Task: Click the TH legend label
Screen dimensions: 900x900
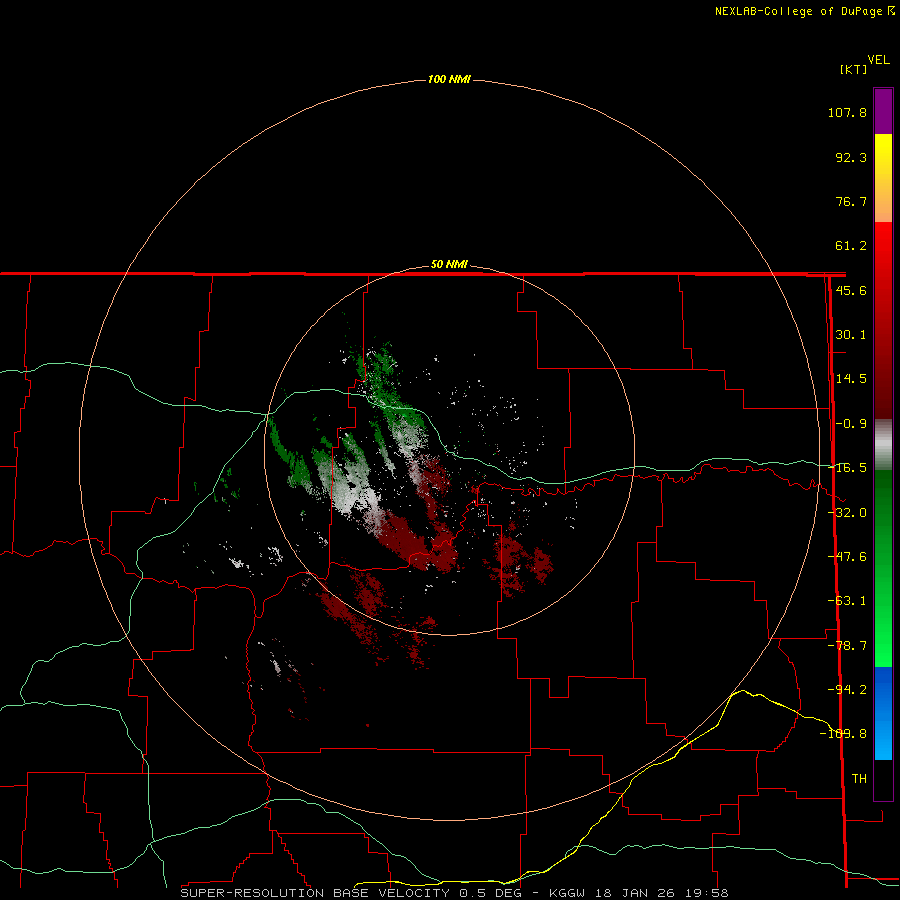Action: click(859, 779)
